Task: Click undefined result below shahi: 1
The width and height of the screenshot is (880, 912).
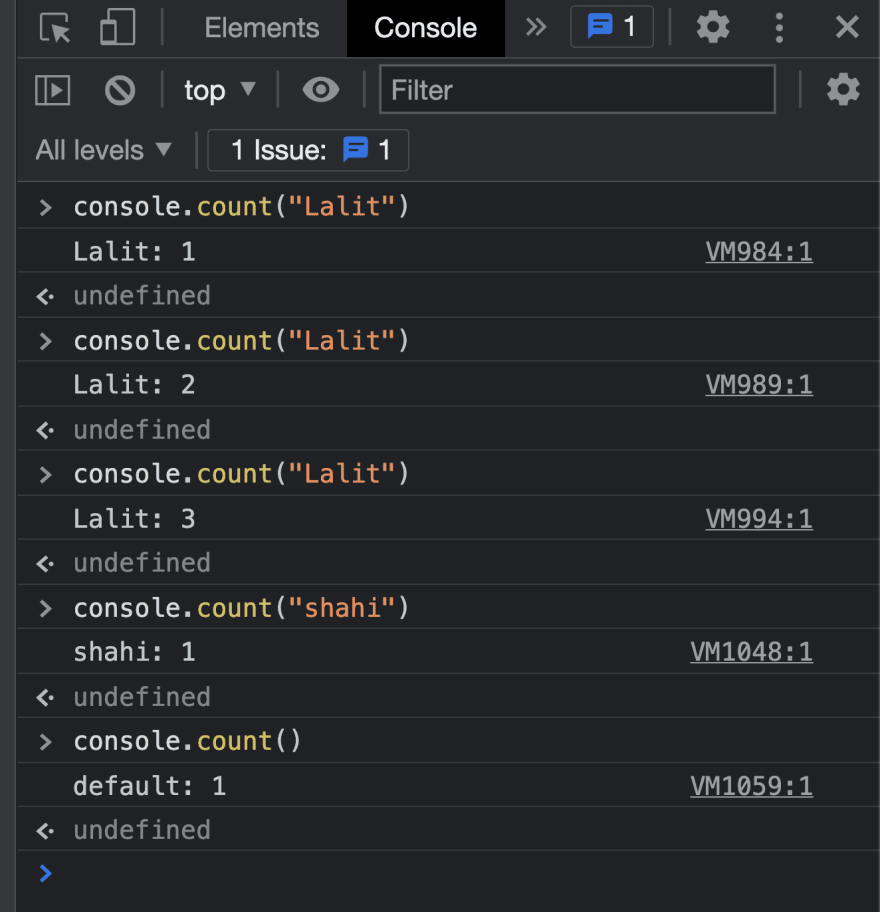Action: 142,697
